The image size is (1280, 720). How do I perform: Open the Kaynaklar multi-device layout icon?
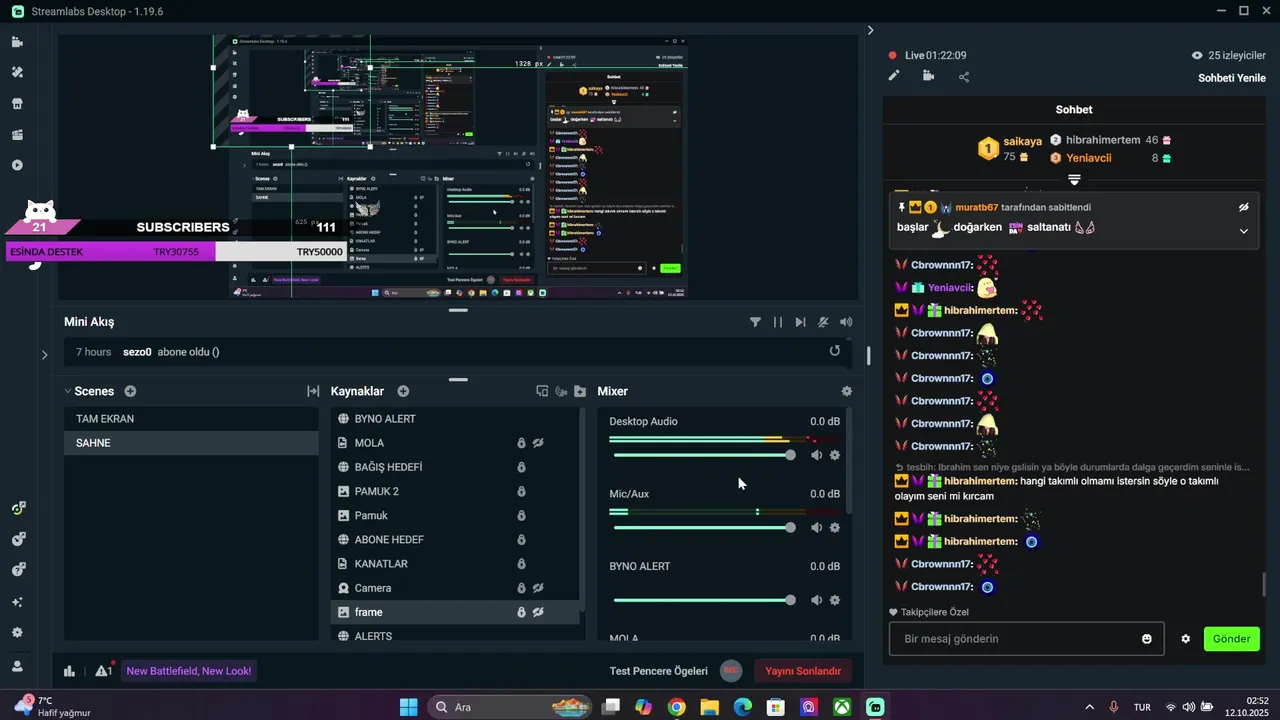tap(542, 391)
